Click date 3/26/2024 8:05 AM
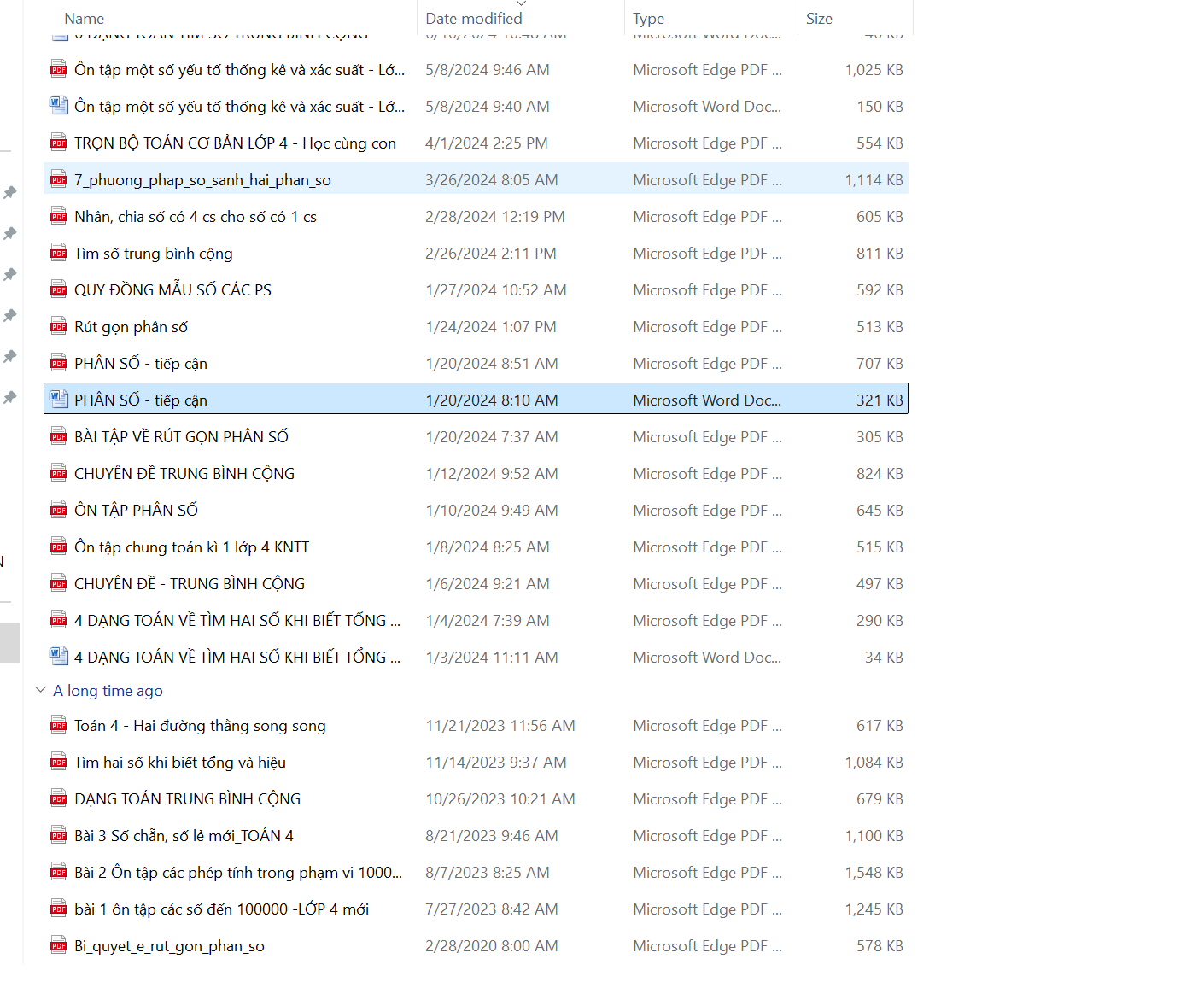Screen dimensions: 1204x982 click(492, 180)
